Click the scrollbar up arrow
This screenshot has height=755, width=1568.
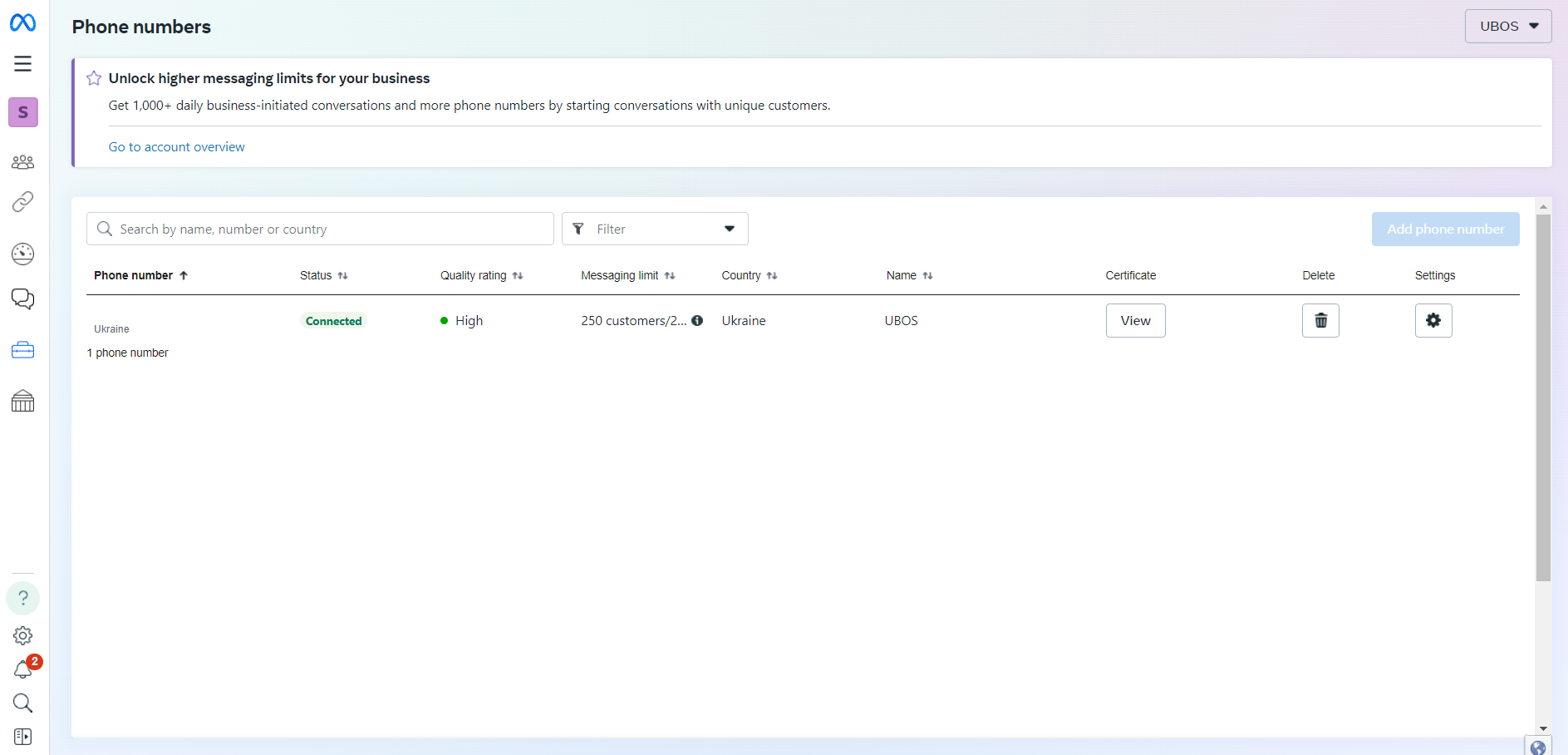pos(1543,206)
